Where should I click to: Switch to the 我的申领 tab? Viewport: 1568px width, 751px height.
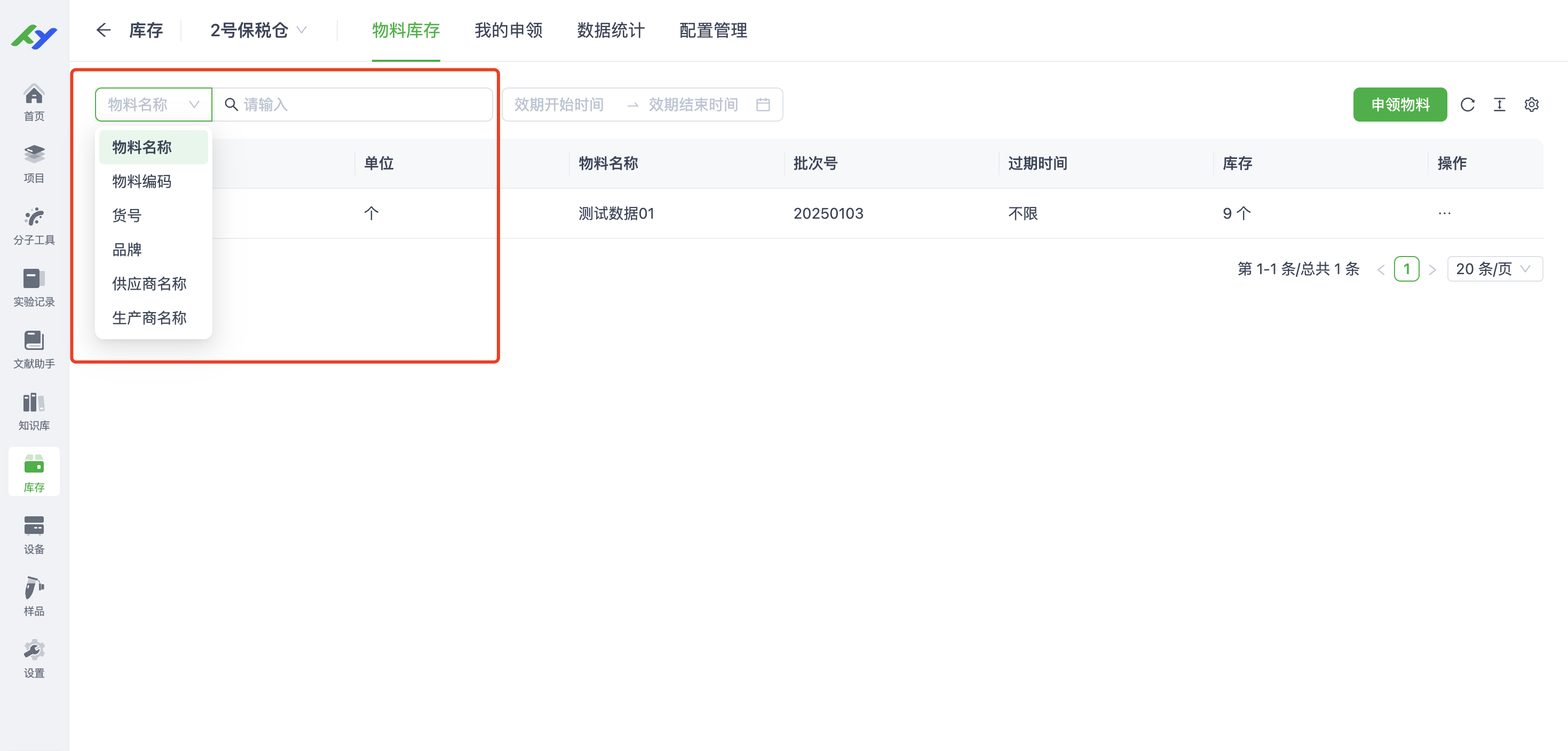pyautogui.click(x=509, y=30)
